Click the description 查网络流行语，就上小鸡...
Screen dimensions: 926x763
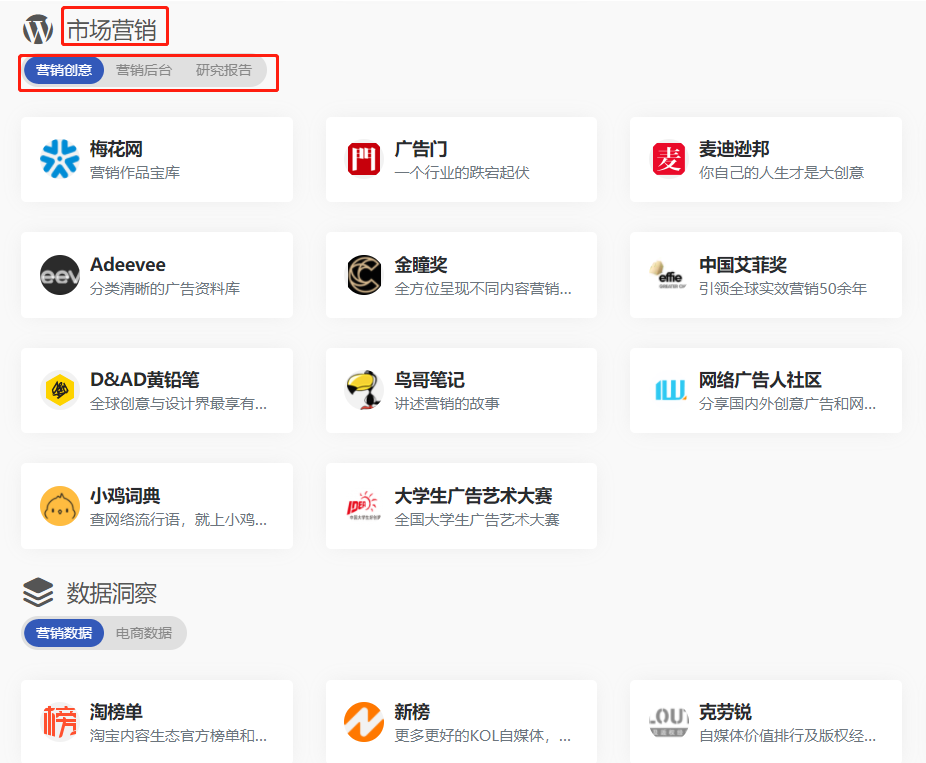pyautogui.click(x=178, y=519)
